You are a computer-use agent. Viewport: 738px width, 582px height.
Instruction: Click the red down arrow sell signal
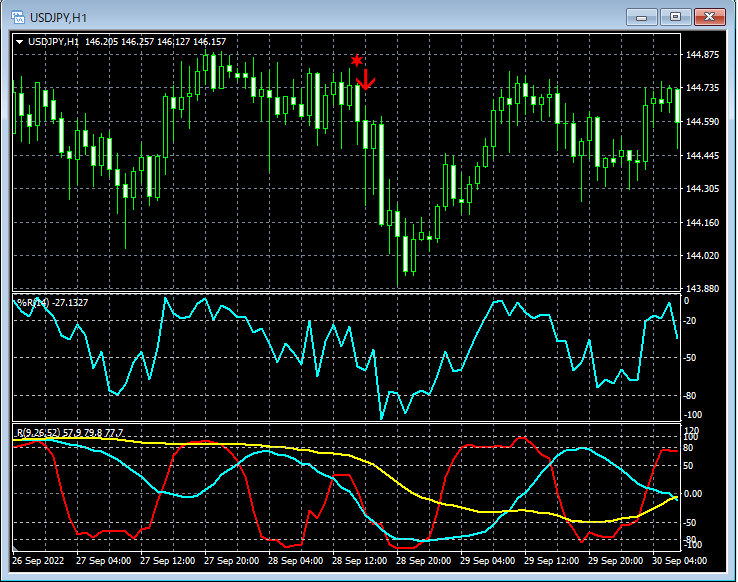pos(365,80)
